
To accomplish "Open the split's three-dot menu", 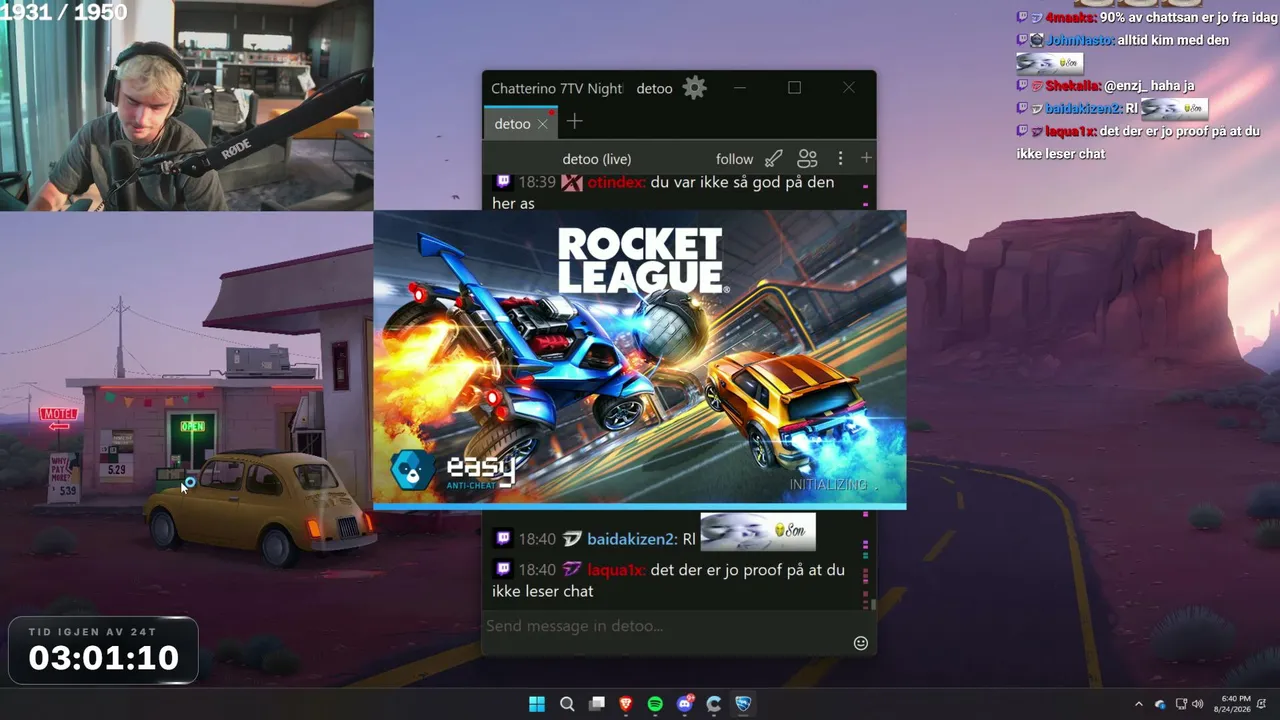I will click(840, 159).
